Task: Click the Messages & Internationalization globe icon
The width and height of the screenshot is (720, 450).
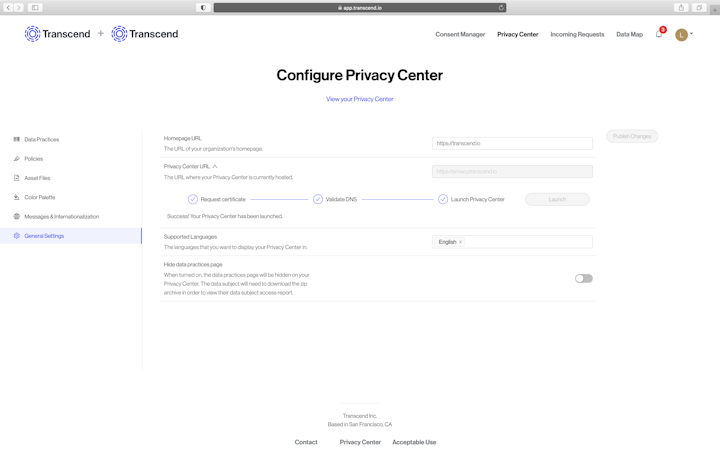Action: pos(16,216)
